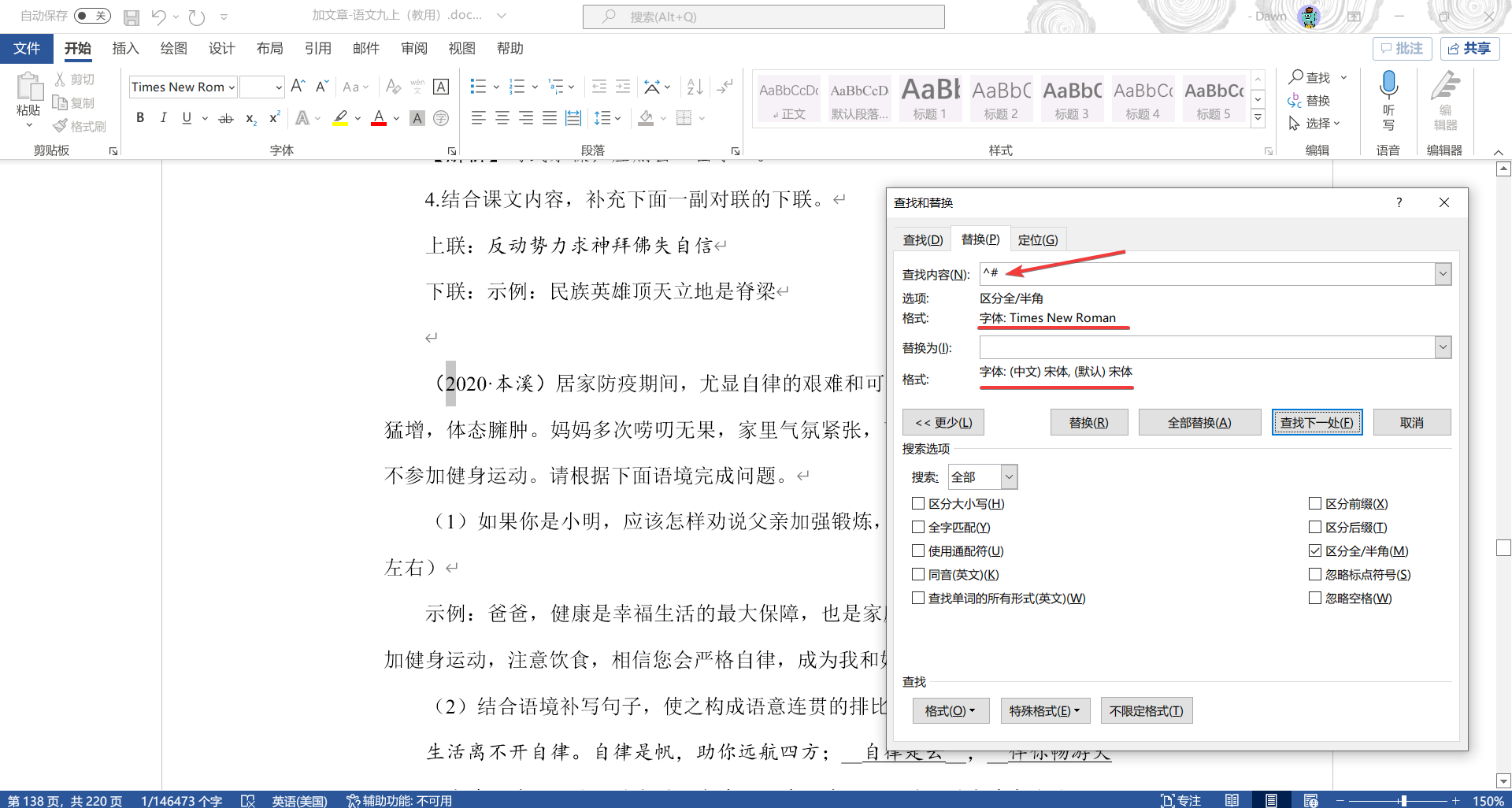Click the zoom slider handle in status bar
The width and height of the screenshot is (1512, 808).
[1403, 800]
